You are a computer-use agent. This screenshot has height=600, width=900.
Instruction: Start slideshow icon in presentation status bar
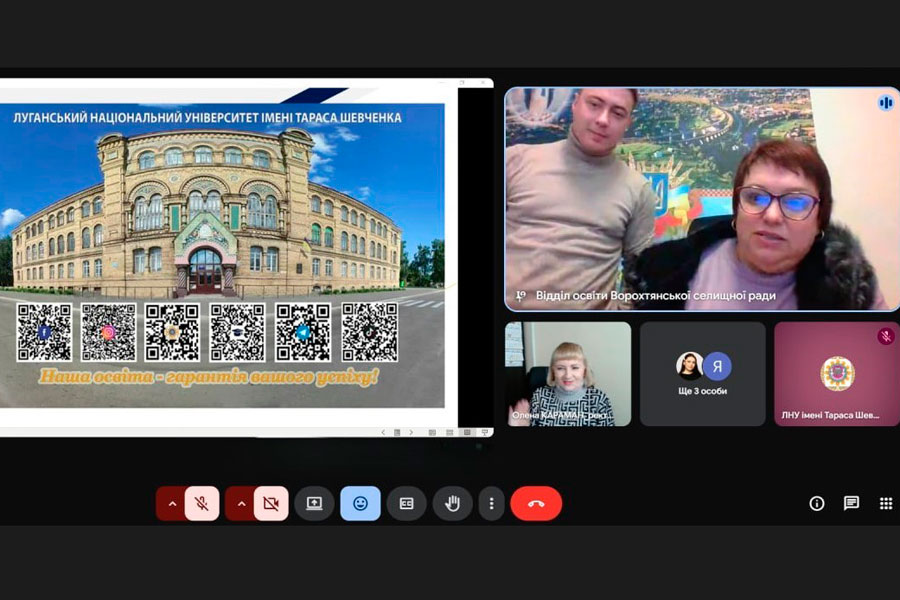(x=485, y=432)
